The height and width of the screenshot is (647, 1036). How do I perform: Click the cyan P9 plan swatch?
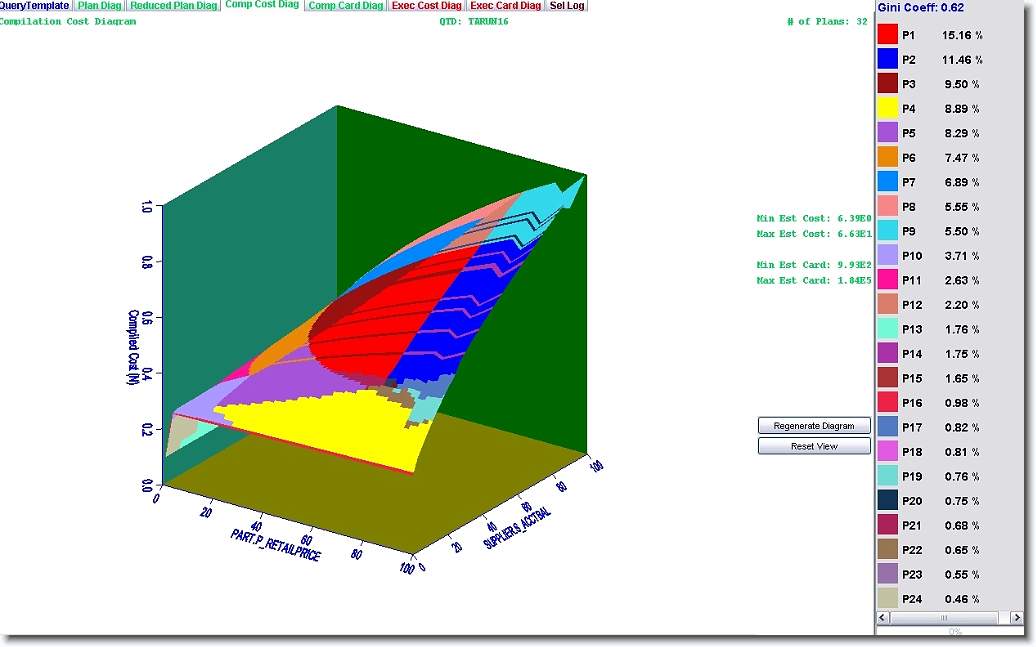(888, 231)
